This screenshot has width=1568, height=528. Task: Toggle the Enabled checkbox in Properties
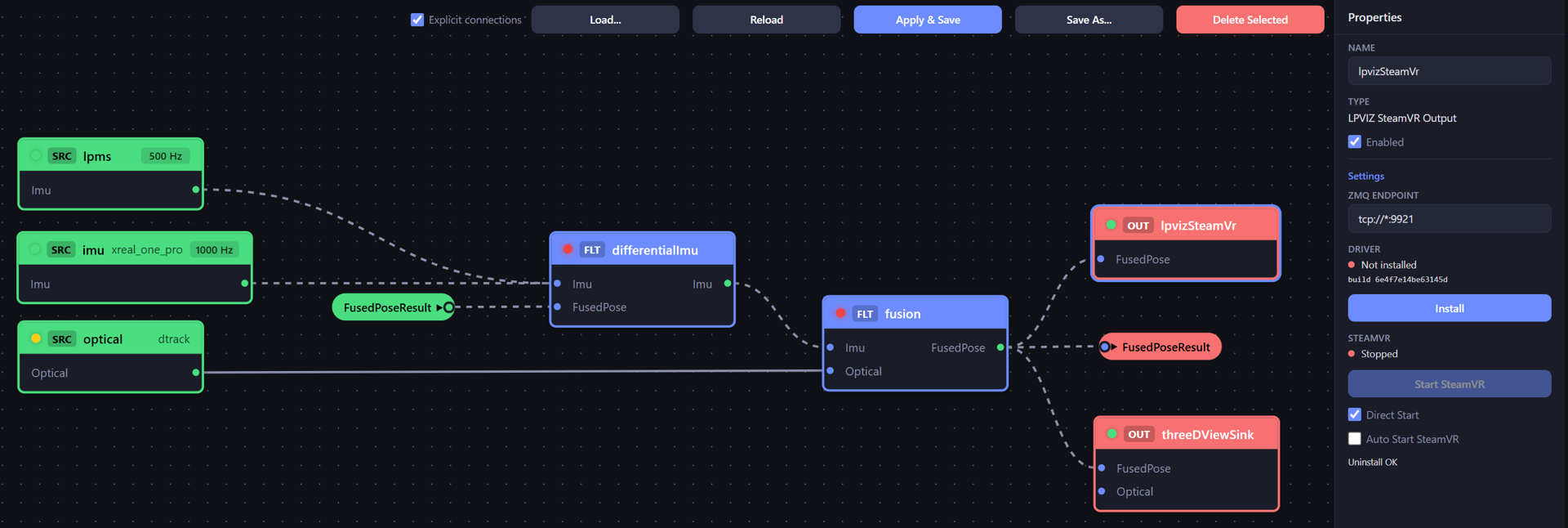pyautogui.click(x=1355, y=142)
